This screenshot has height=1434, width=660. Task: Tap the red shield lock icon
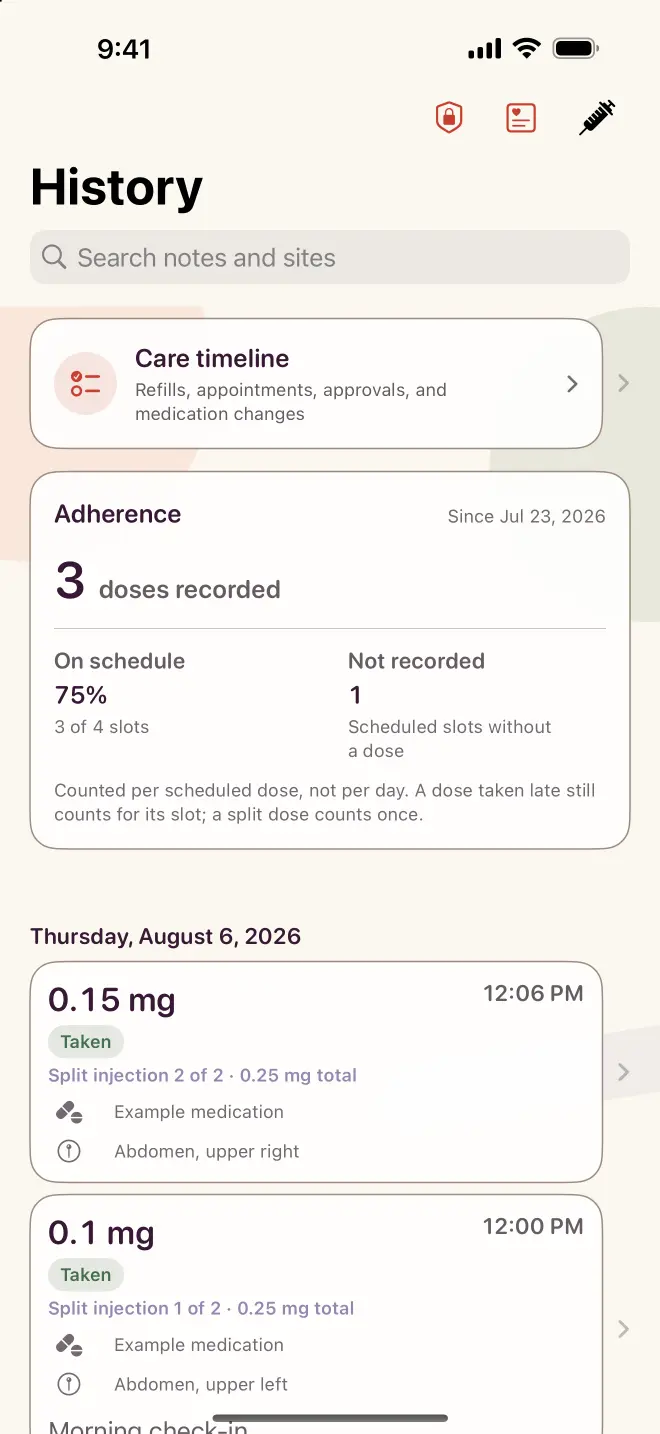pyautogui.click(x=449, y=118)
